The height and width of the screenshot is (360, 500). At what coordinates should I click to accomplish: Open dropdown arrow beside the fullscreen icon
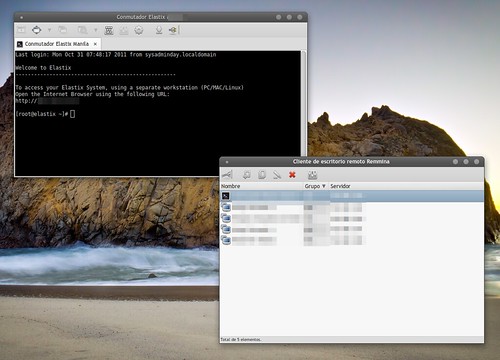(49, 30)
